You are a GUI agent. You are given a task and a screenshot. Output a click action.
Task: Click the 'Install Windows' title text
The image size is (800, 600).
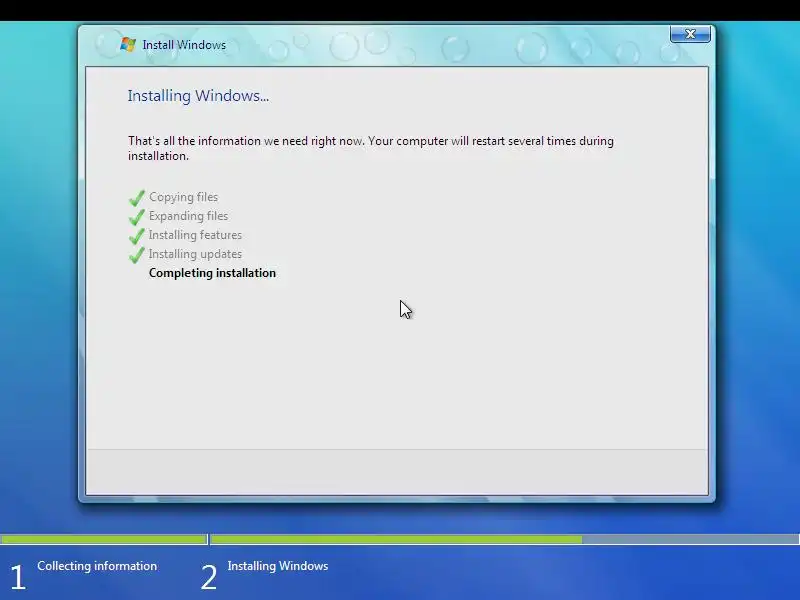[x=184, y=45]
